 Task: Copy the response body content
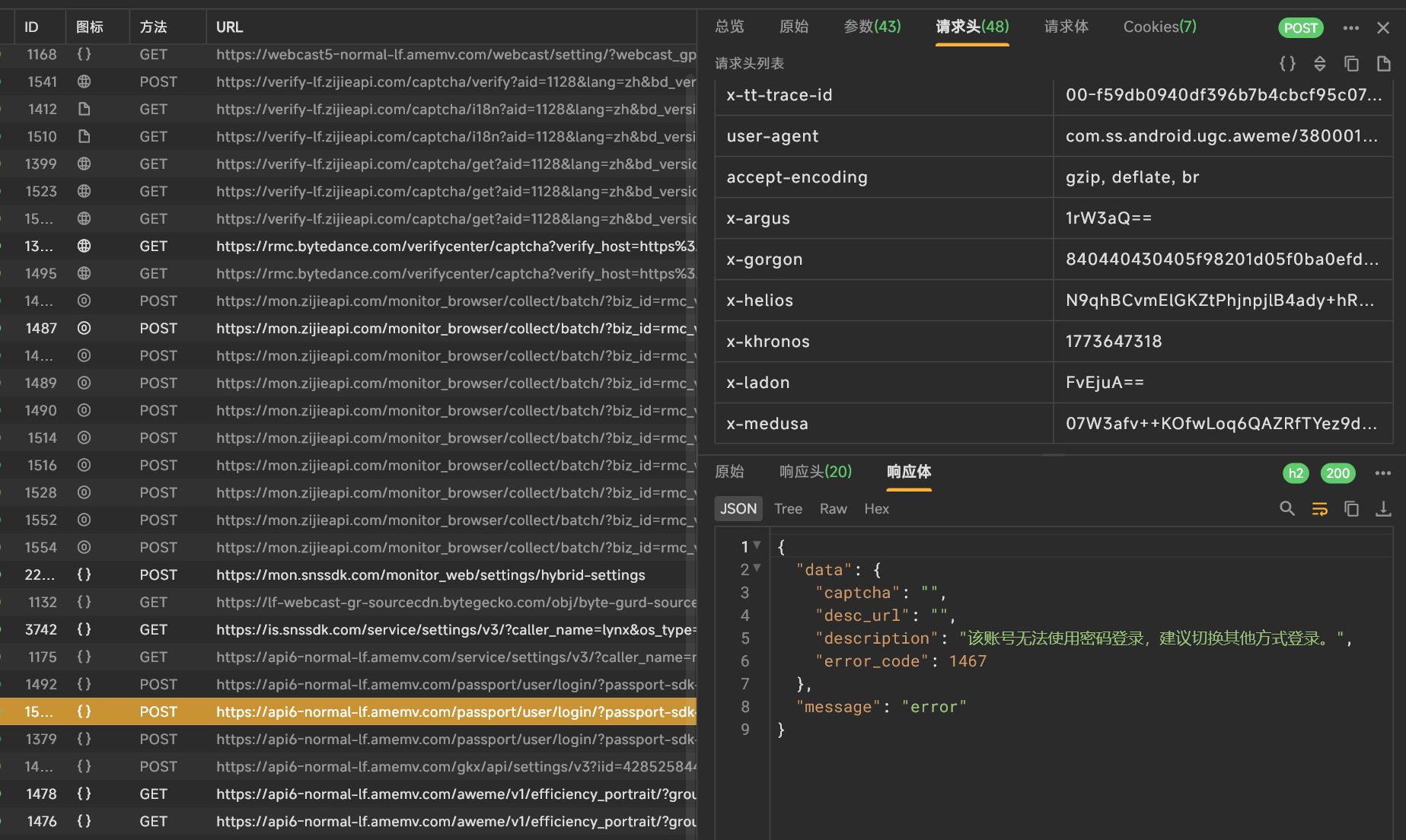click(1351, 508)
